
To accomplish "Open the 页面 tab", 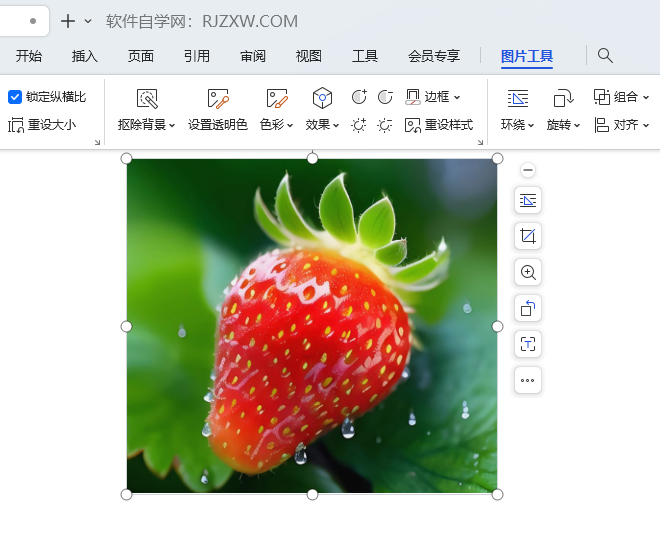I will pos(141,56).
